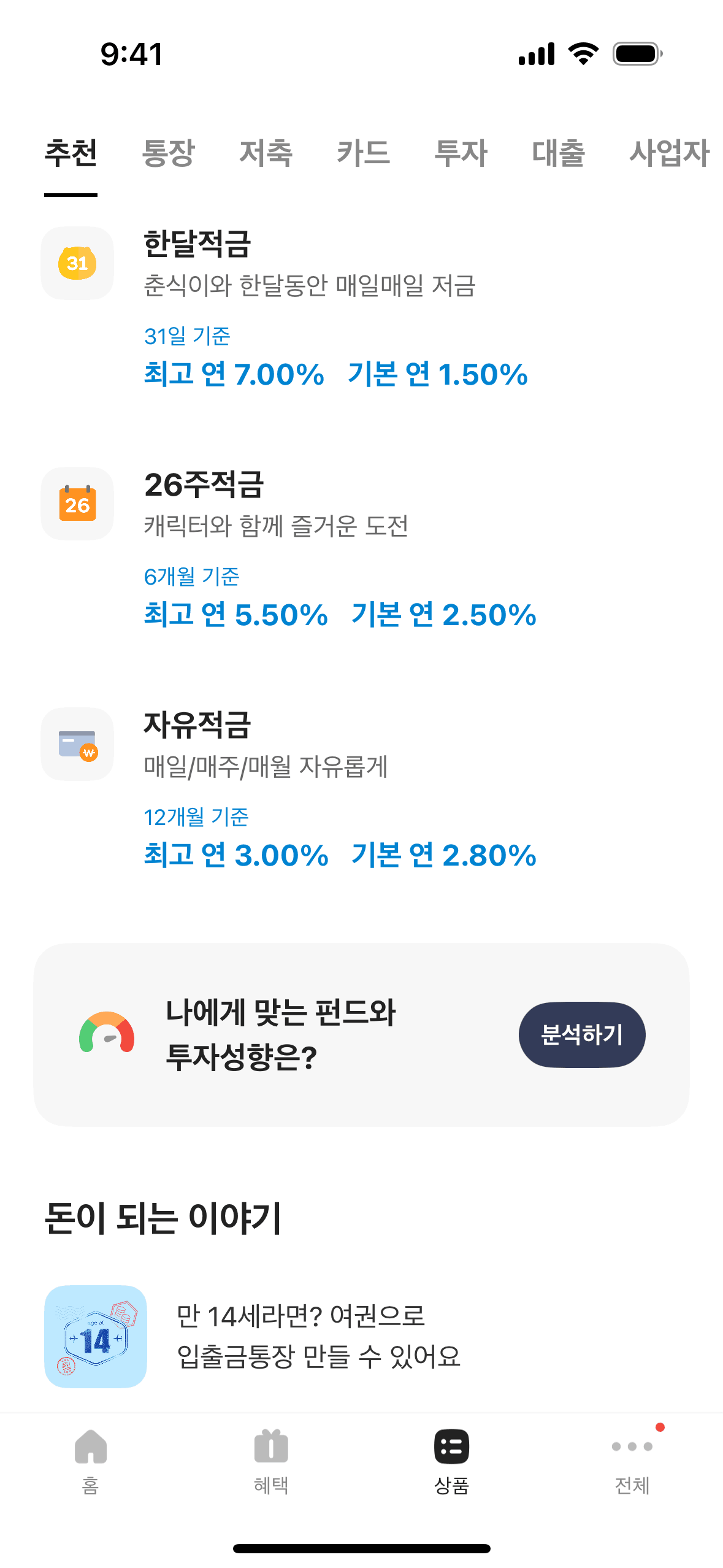The image size is (723, 1568).
Task: Open 혜택 gift icon in bottom bar
Action: [x=271, y=1447]
